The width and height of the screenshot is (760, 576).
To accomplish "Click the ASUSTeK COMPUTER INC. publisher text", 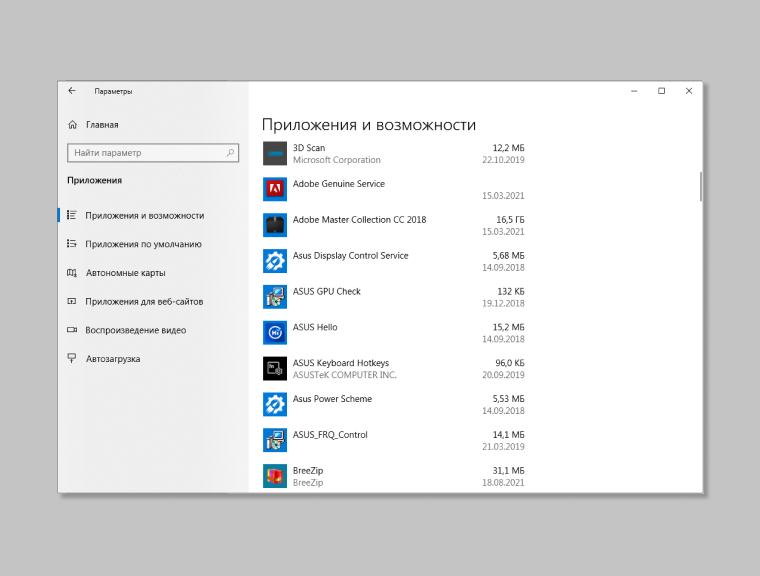I will click(x=345, y=375).
